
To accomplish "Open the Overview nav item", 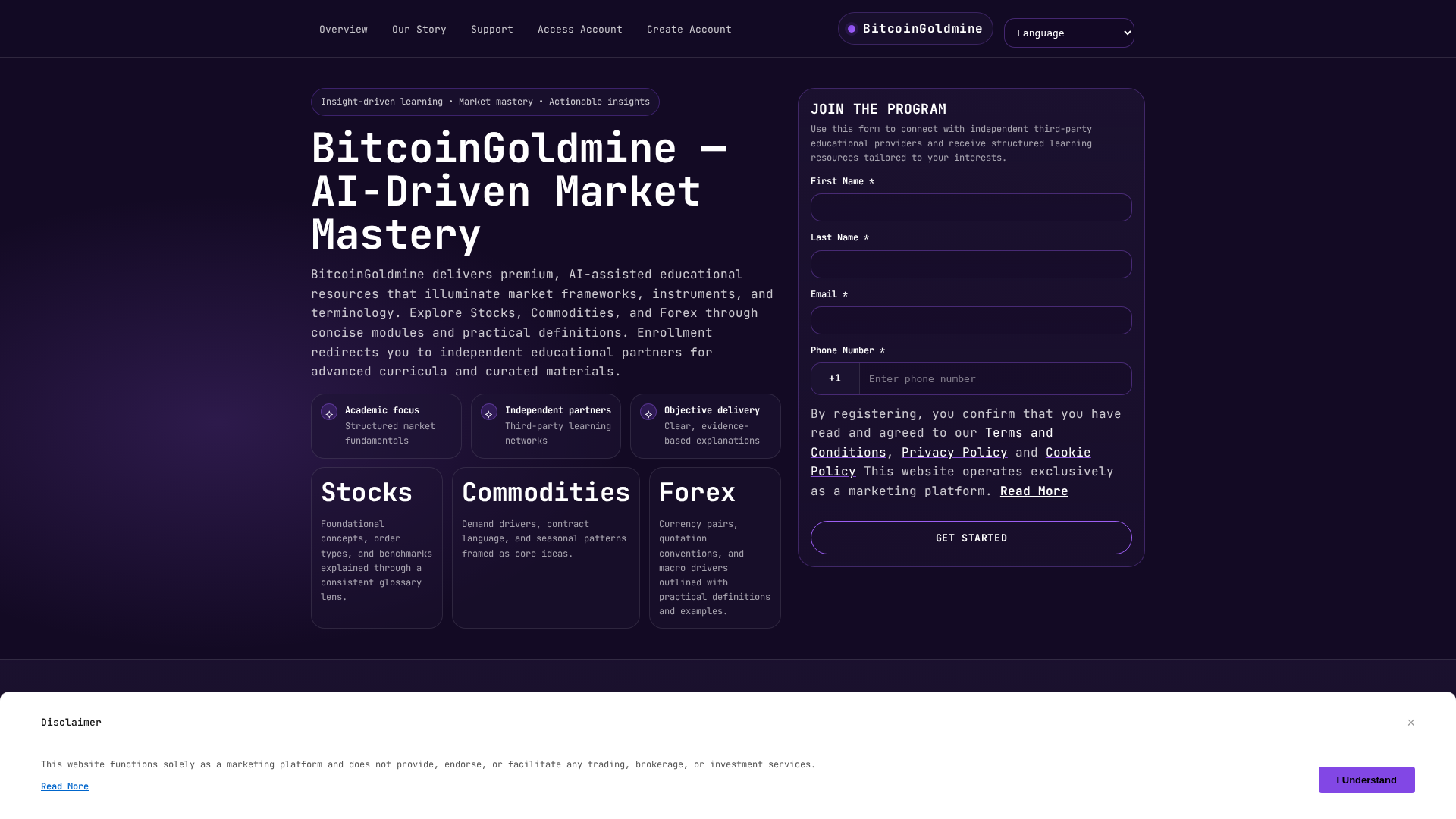I will 343,30.
